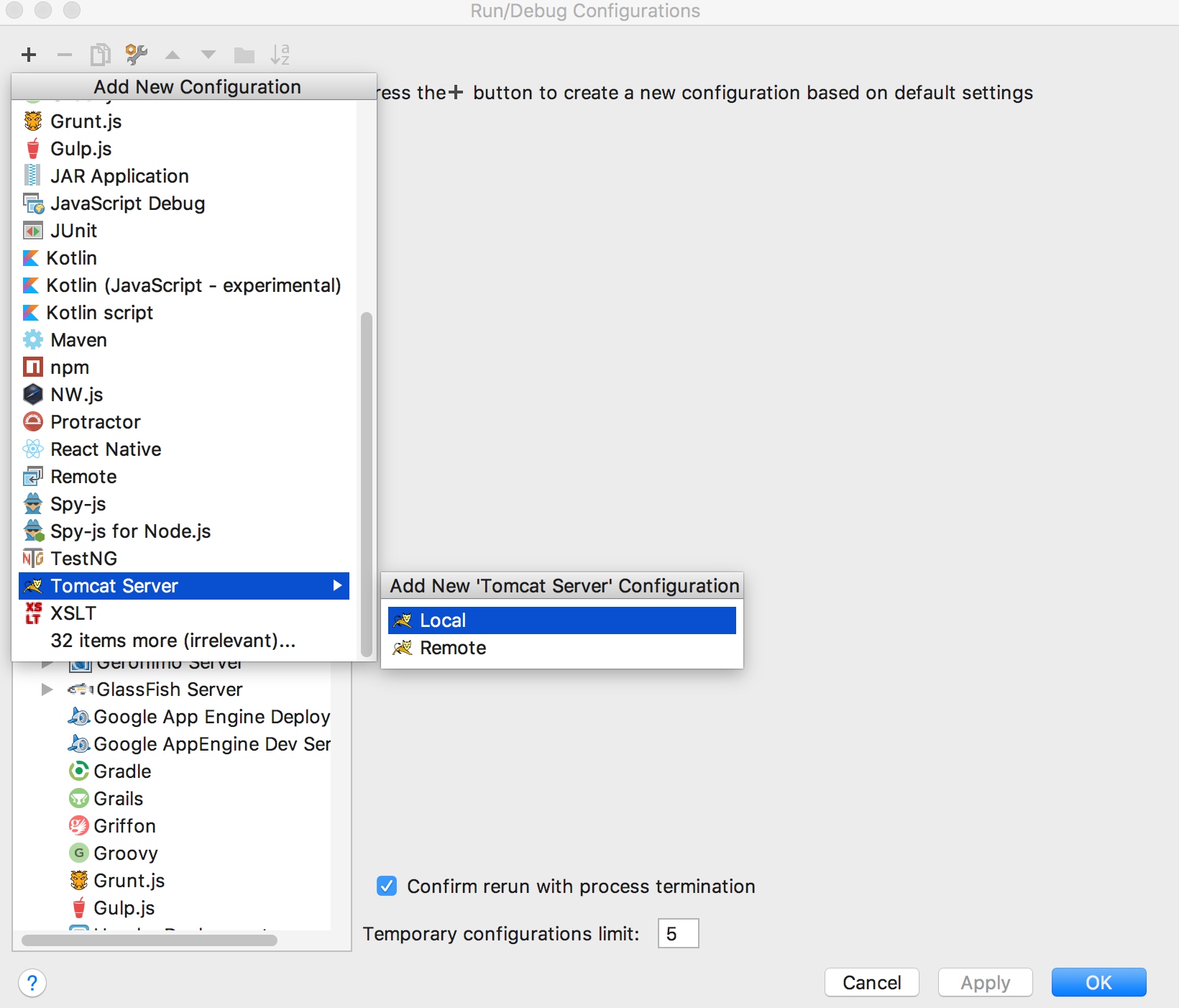This screenshot has height=1008, width=1179.
Task: Choose Kotlin (JavaScript - experimental) entry
Action: point(184,285)
